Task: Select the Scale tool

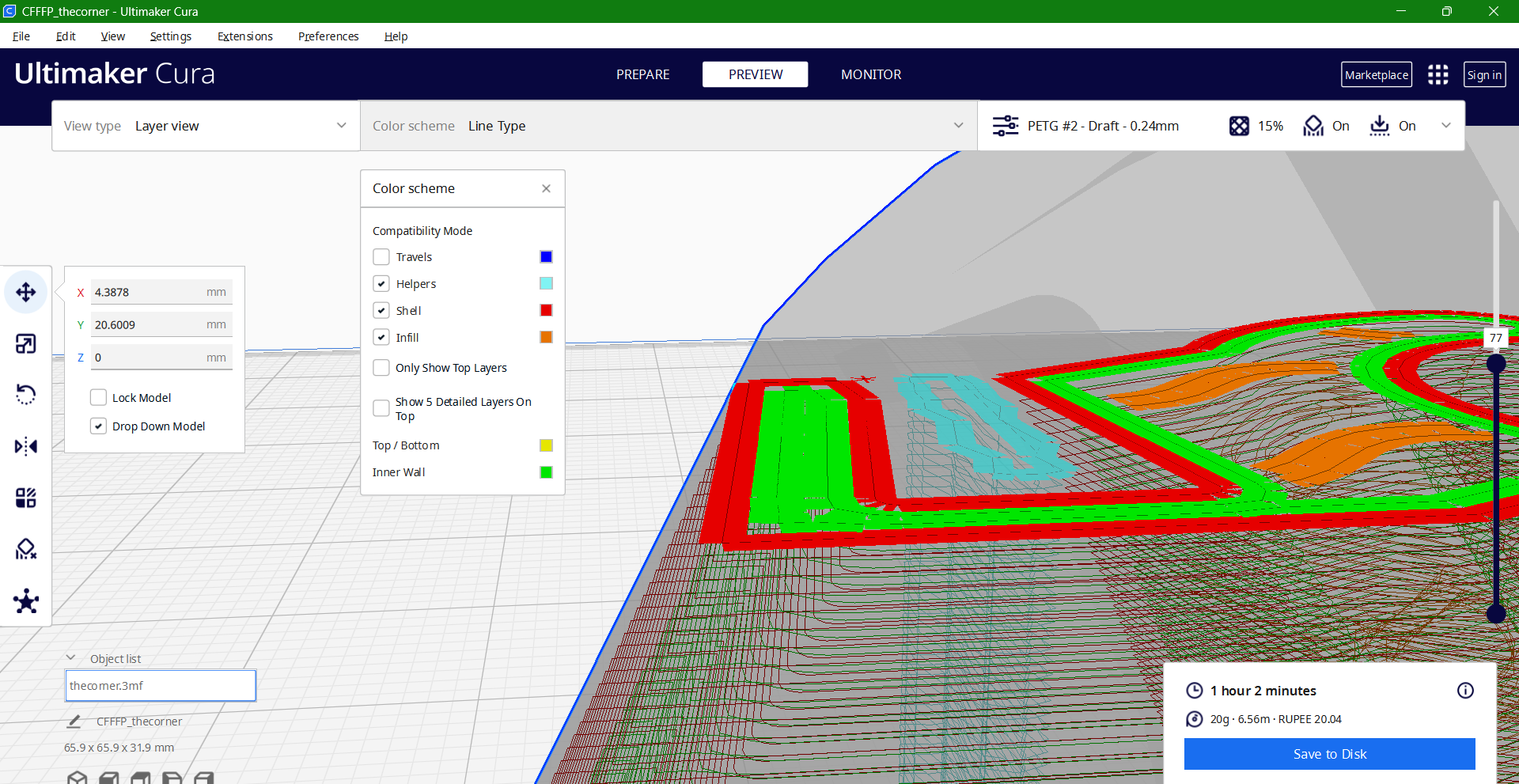Action: [x=25, y=343]
